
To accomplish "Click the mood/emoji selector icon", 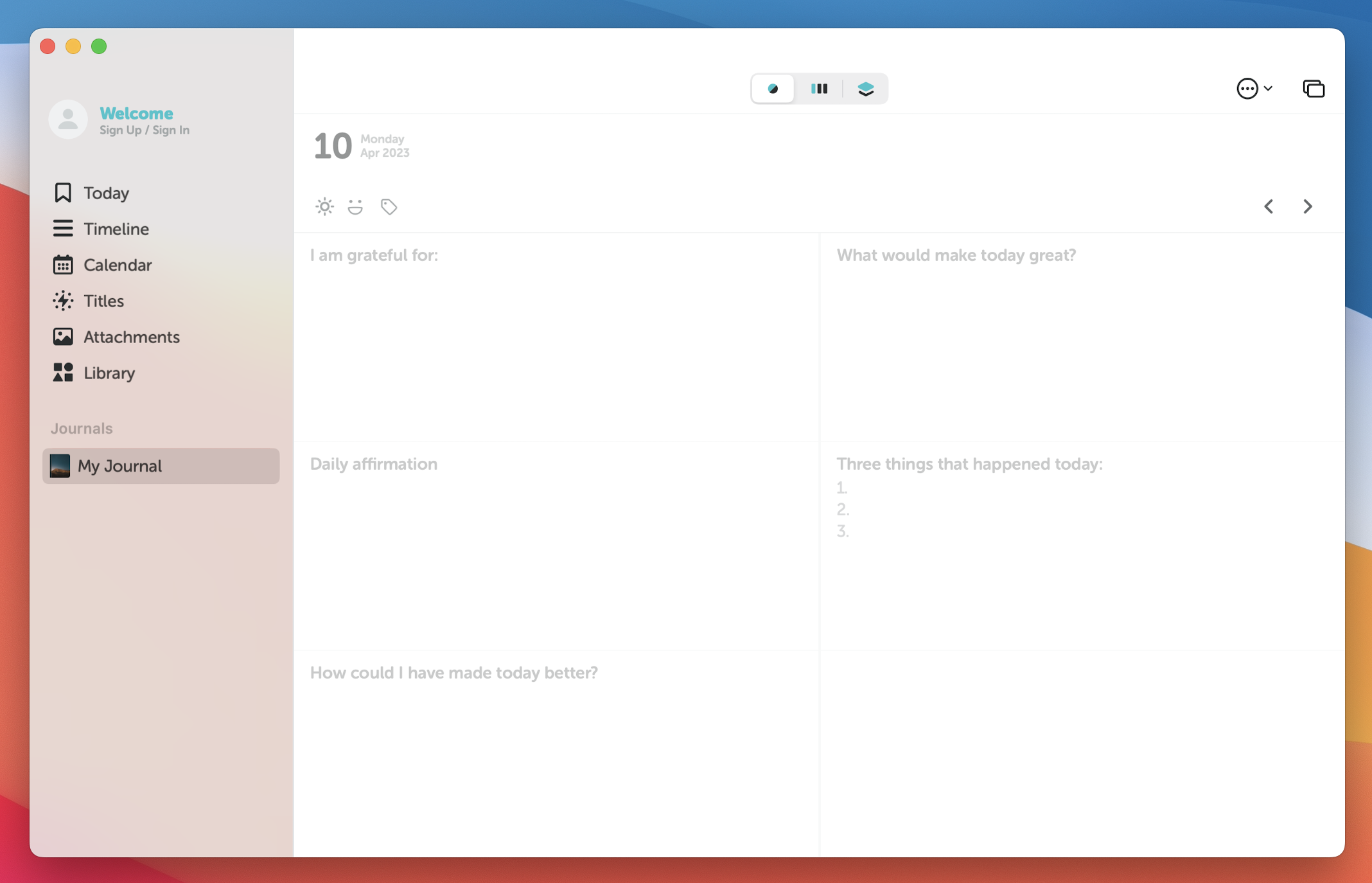I will [x=356, y=206].
